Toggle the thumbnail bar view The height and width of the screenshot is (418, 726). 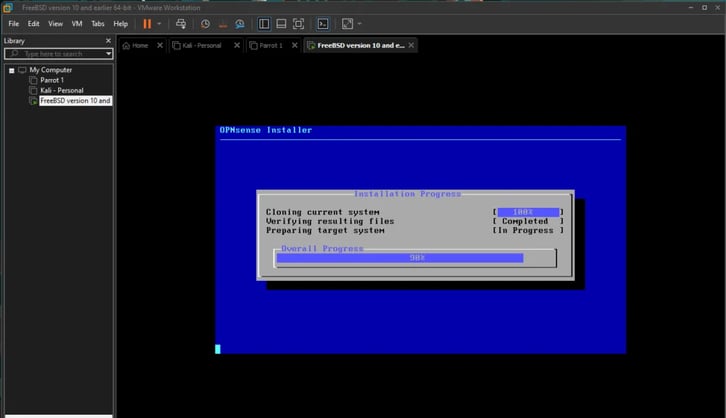click(281, 24)
